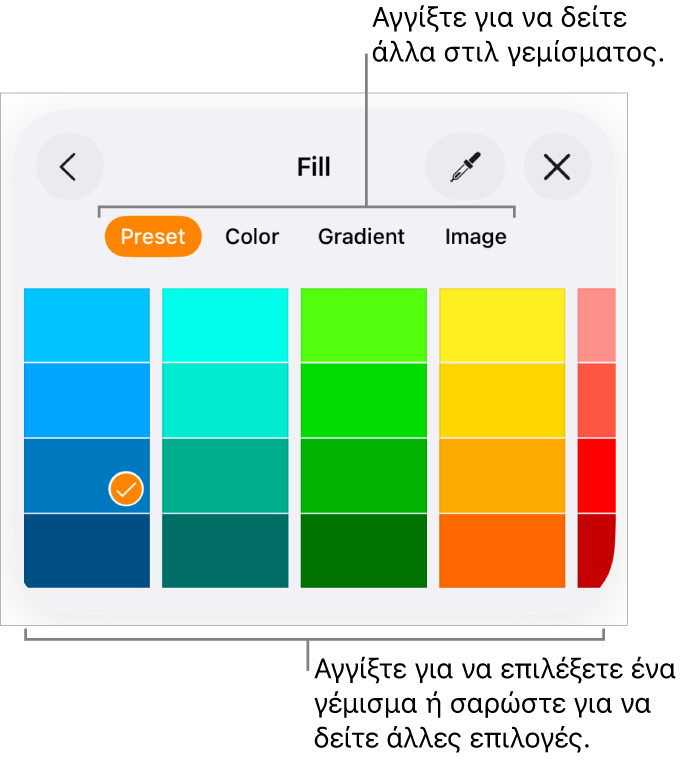Choose the dark teal swatch

click(x=225, y=550)
